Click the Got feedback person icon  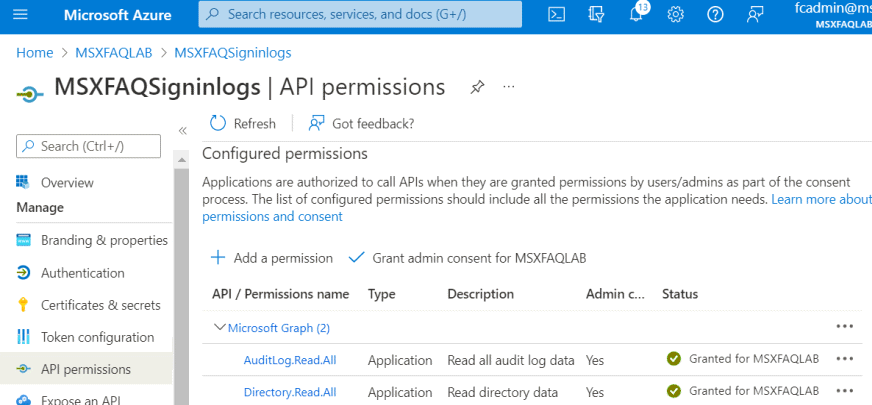coord(316,124)
